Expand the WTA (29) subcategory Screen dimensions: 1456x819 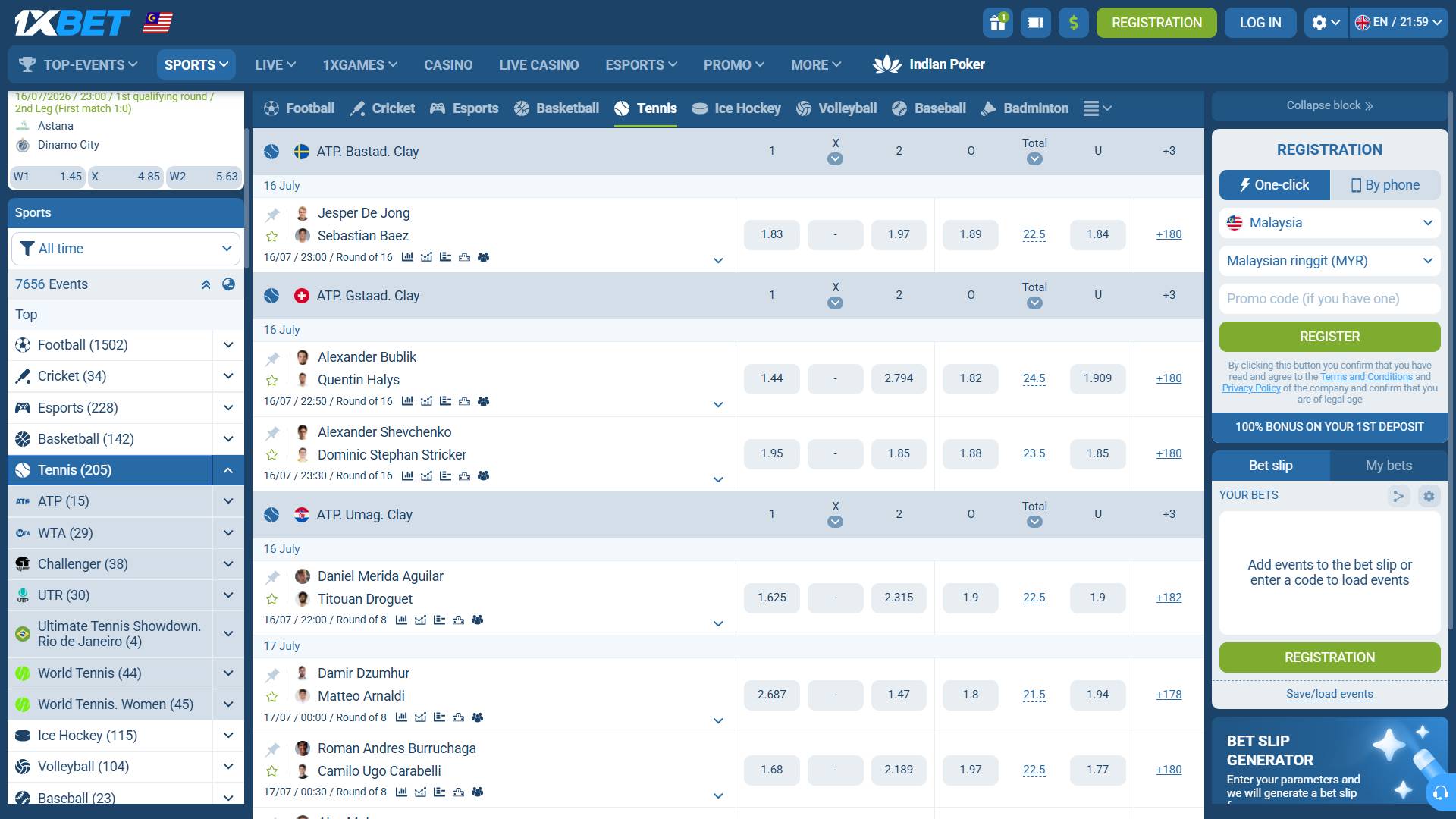pos(228,533)
